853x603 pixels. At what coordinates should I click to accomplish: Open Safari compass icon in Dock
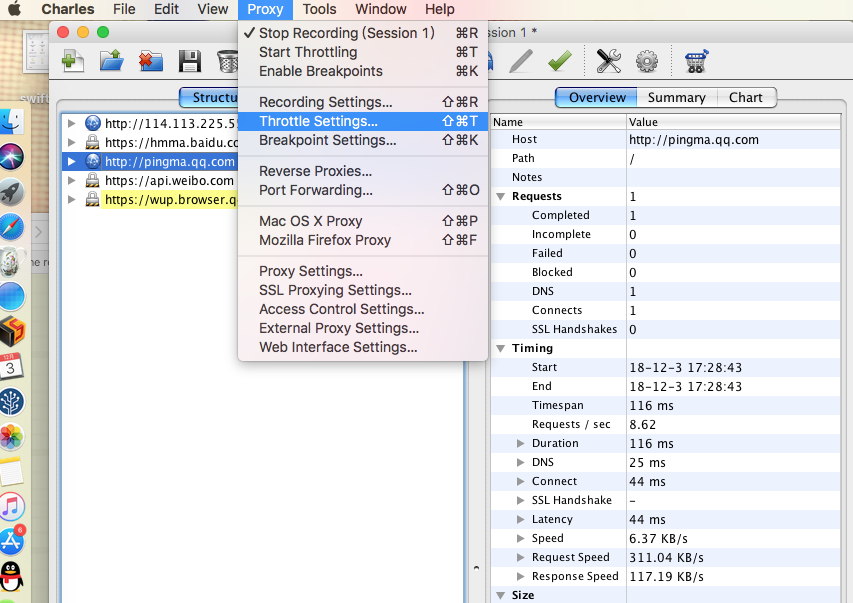12,227
